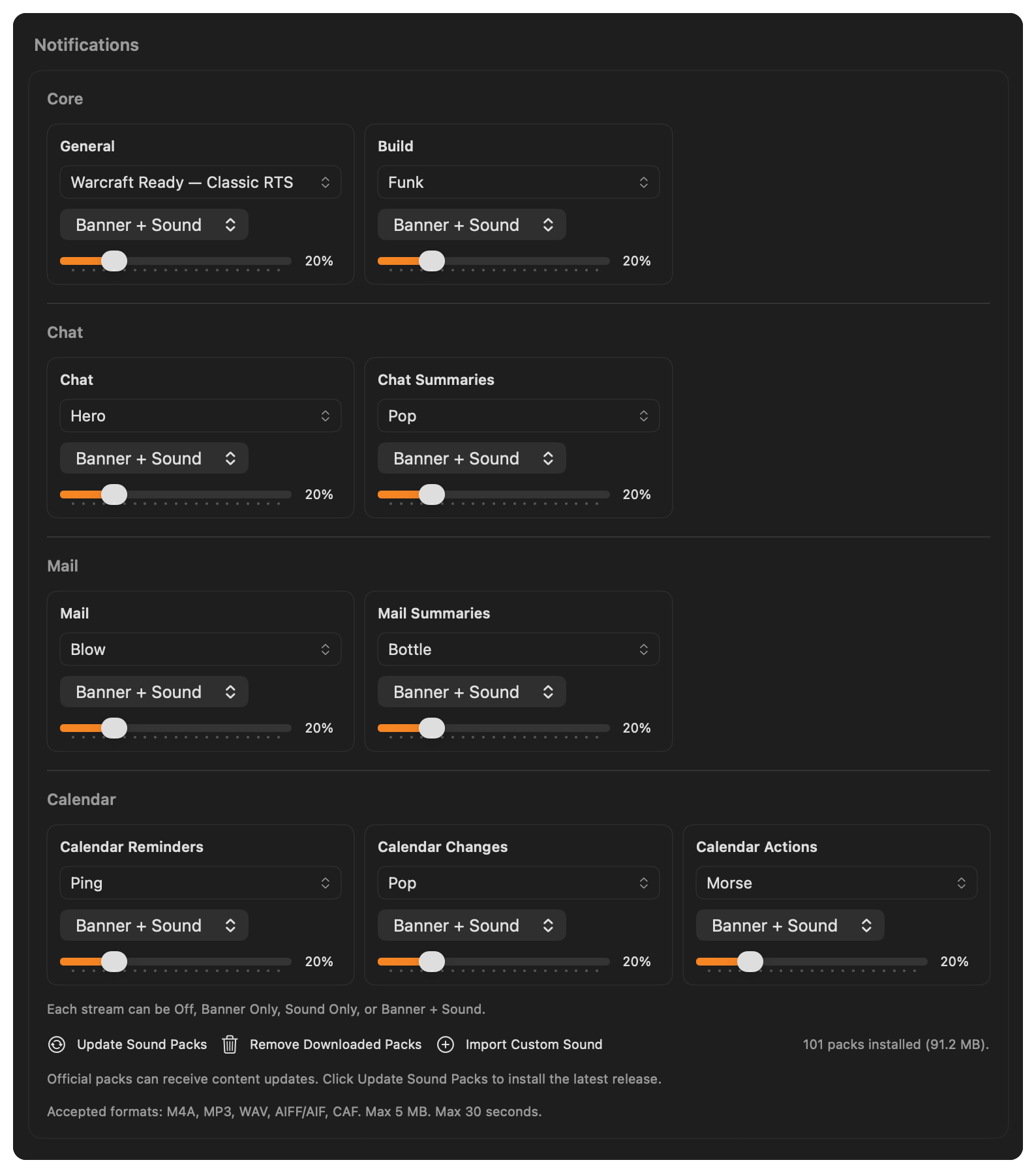Change Calendar Changes delivery mode popup
The height and width of the screenshot is (1173, 1036).
[x=472, y=925]
